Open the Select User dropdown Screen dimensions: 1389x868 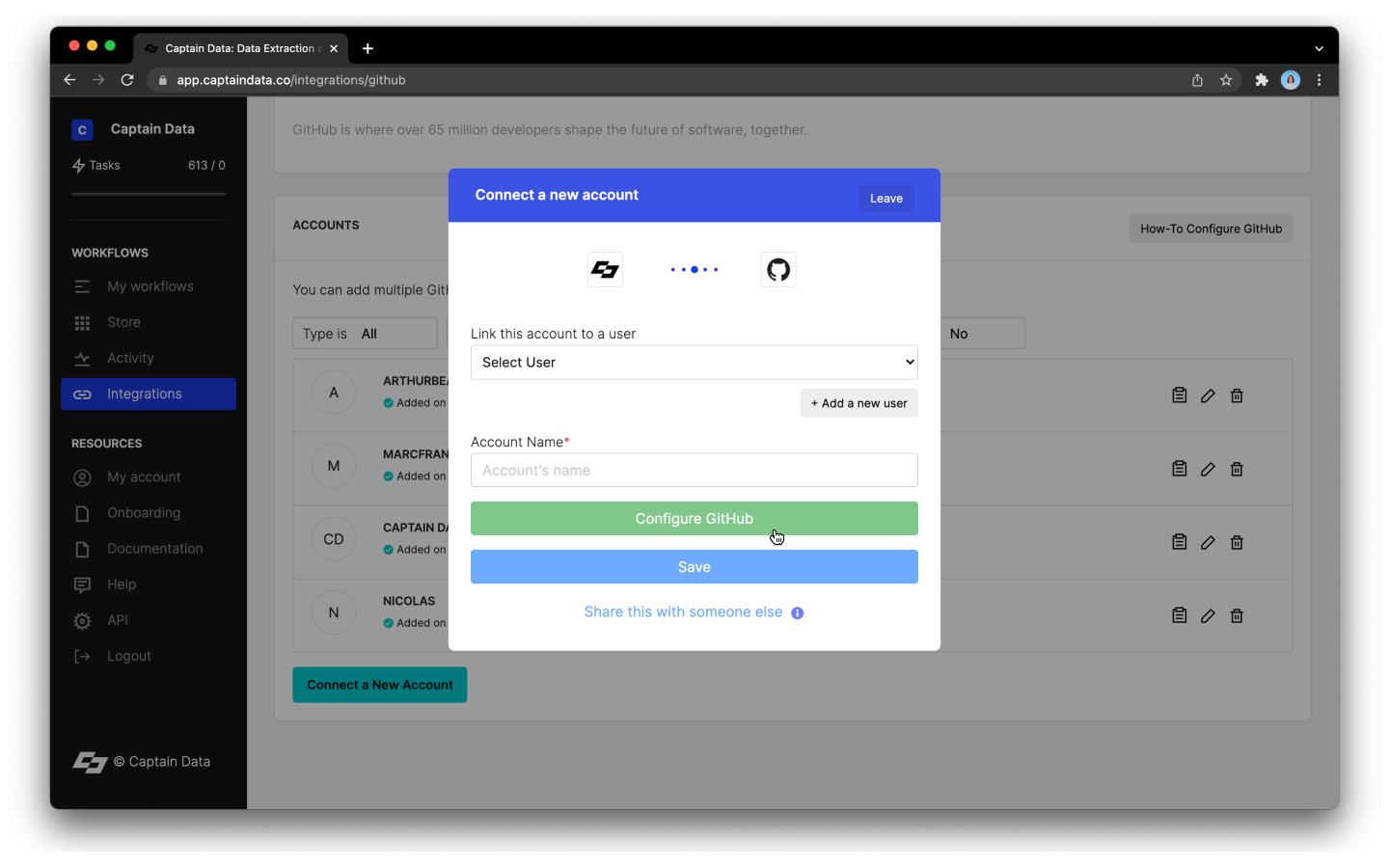(x=694, y=362)
